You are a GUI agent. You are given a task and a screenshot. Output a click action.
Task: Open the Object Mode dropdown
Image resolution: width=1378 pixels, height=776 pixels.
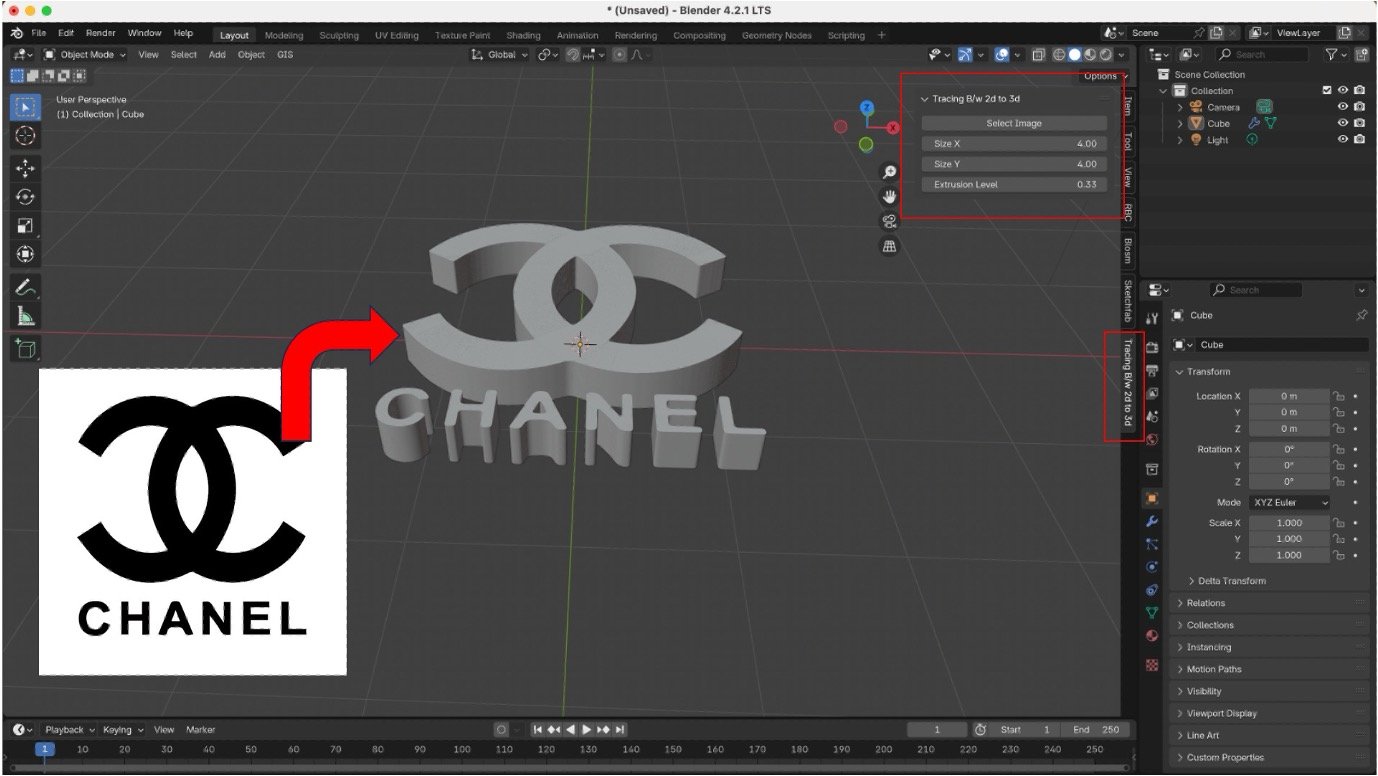(85, 55)
